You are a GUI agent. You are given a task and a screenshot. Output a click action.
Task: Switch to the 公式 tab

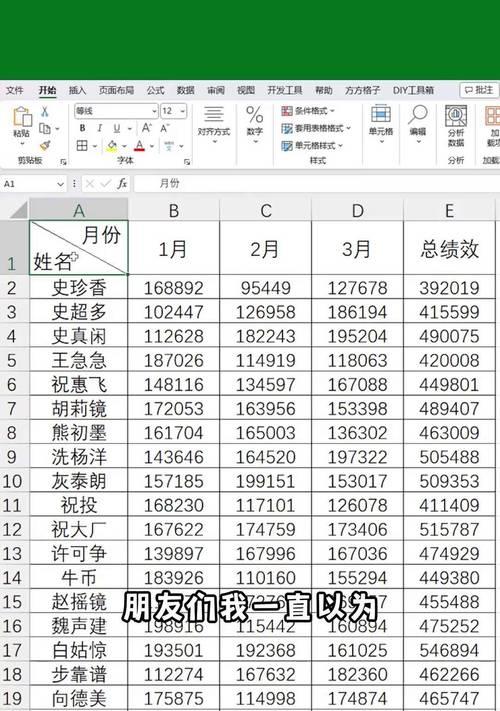[155, 90]
